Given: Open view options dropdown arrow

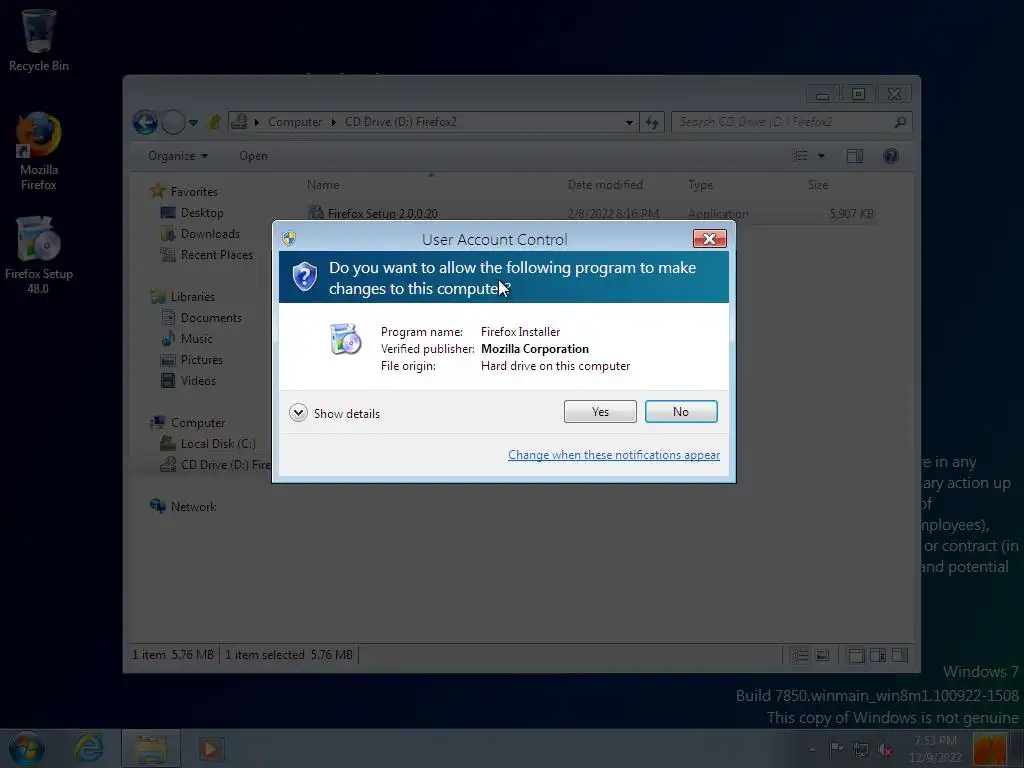Looking at the screenshot, I should [822, 156].
